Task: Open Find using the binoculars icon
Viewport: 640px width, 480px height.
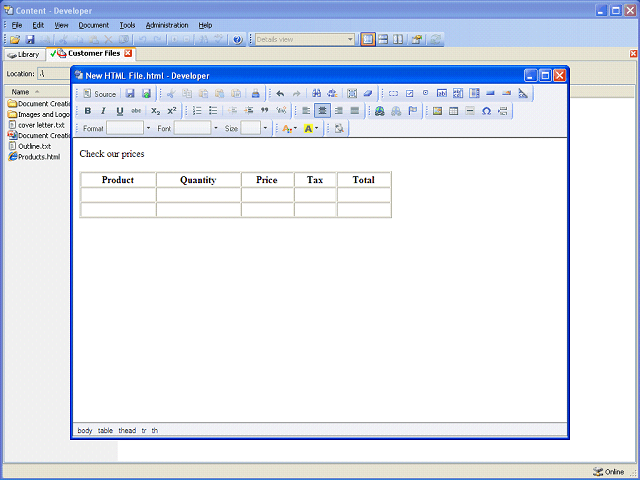Action: [x=316, y=93]
